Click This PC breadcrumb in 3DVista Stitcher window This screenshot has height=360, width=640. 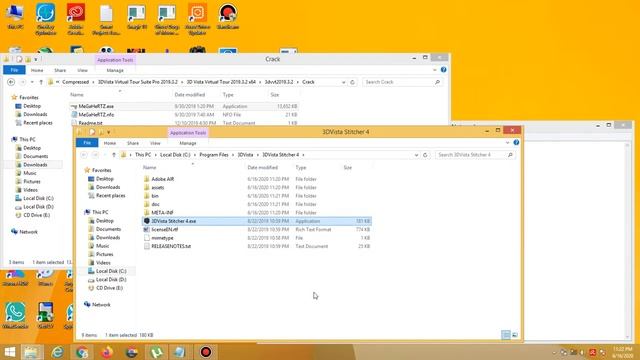(143, 155)
